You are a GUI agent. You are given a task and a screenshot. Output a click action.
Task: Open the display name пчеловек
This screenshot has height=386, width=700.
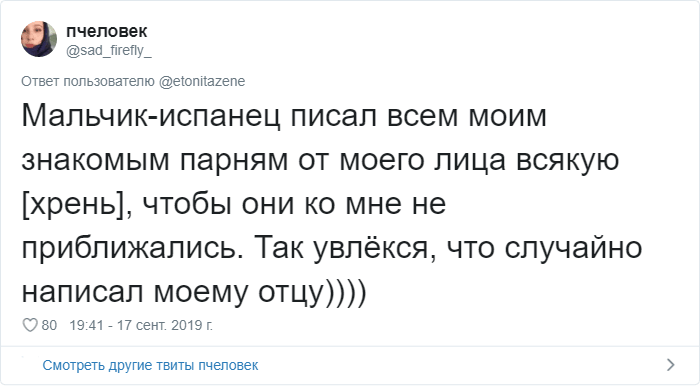(106, 31)
